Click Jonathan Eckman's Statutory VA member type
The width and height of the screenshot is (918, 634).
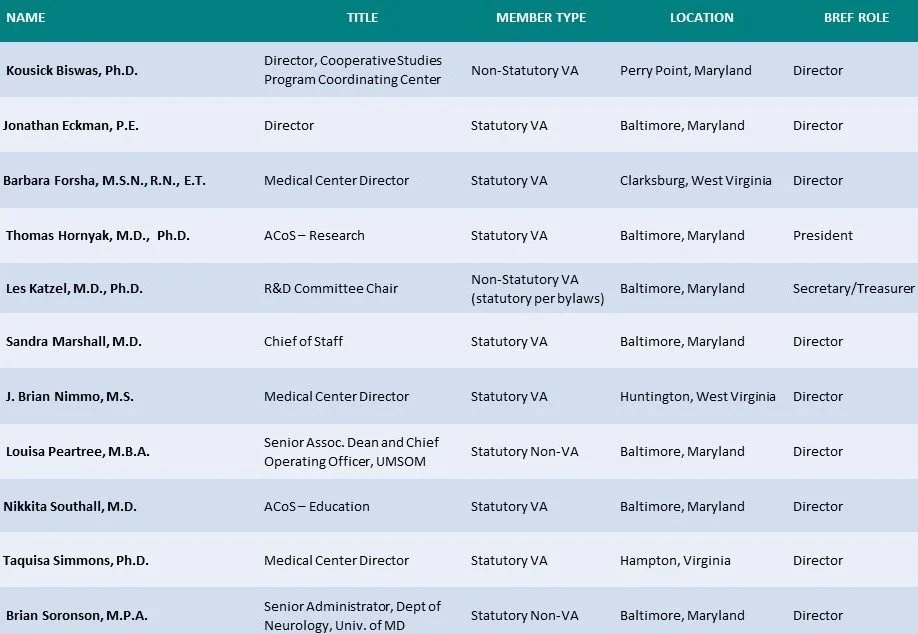tap(509, 125)
